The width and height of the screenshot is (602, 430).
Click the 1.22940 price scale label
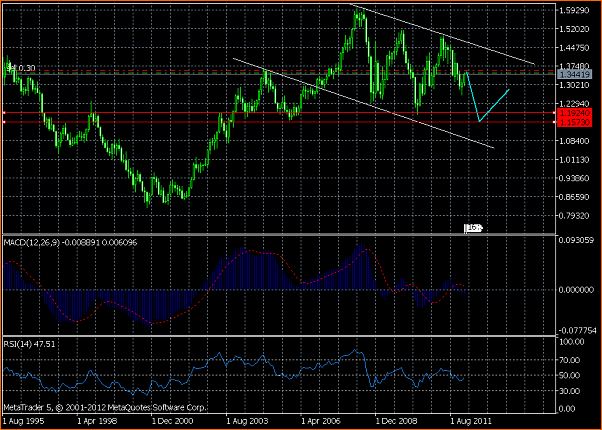coord(574,104)
